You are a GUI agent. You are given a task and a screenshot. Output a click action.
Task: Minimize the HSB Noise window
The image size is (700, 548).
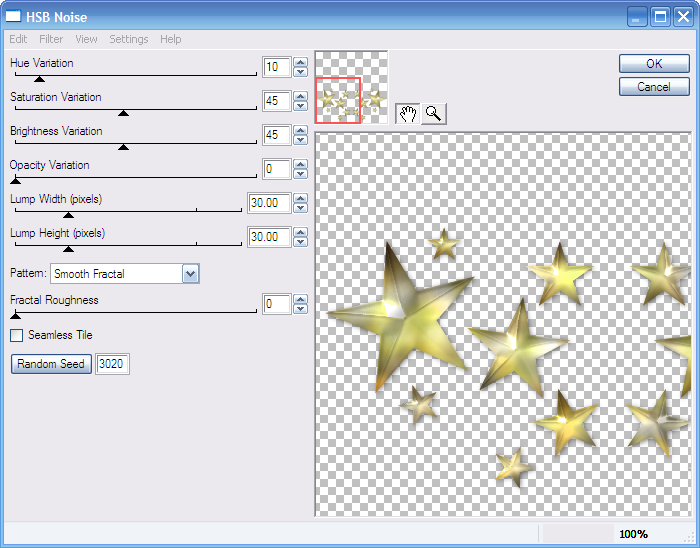pos(637,17)
